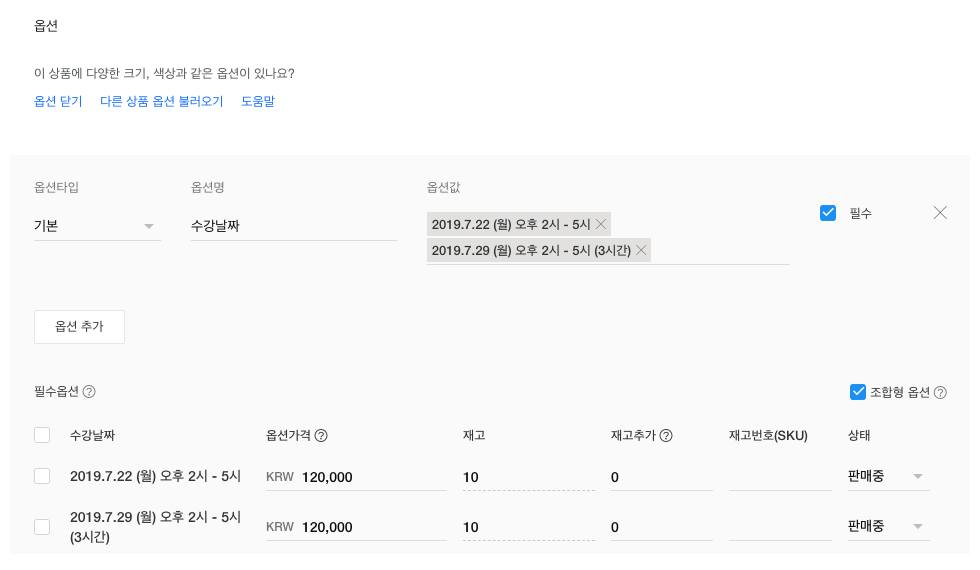Uncheck the 필수 checkbox
The image size is (980, 570).
pyautogui.click(x=828, y=213)
